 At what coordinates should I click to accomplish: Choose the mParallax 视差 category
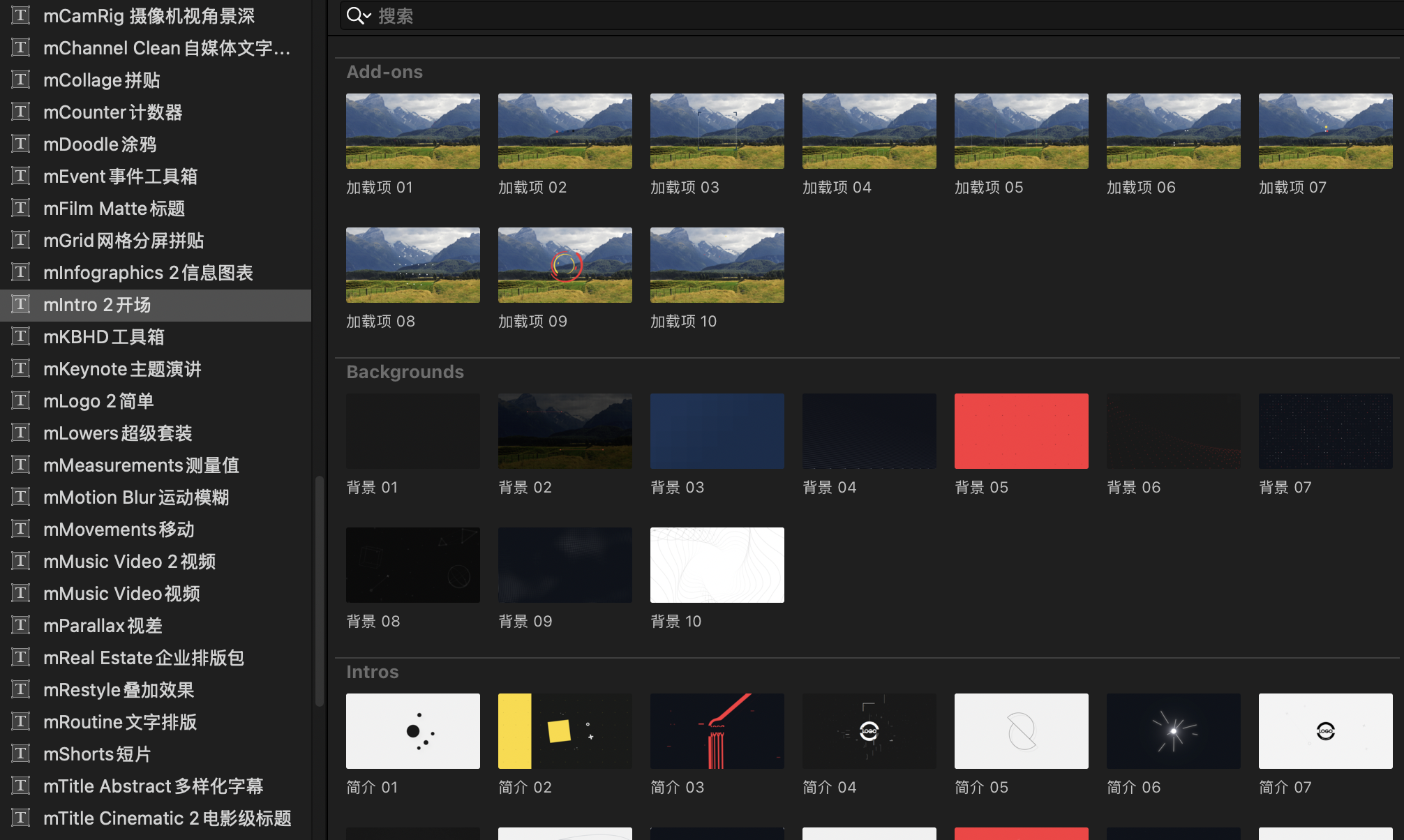(x=156, y=625)
